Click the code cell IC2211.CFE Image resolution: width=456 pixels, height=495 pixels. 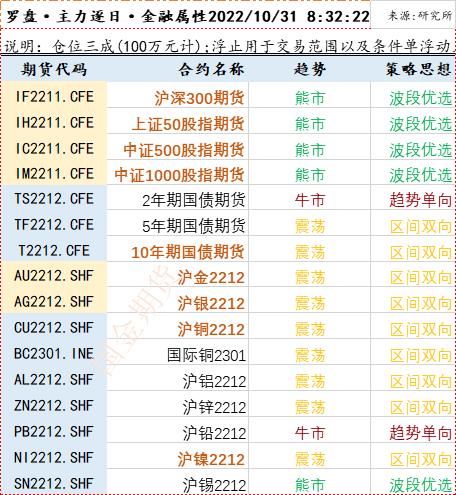[x=55, y=149]
